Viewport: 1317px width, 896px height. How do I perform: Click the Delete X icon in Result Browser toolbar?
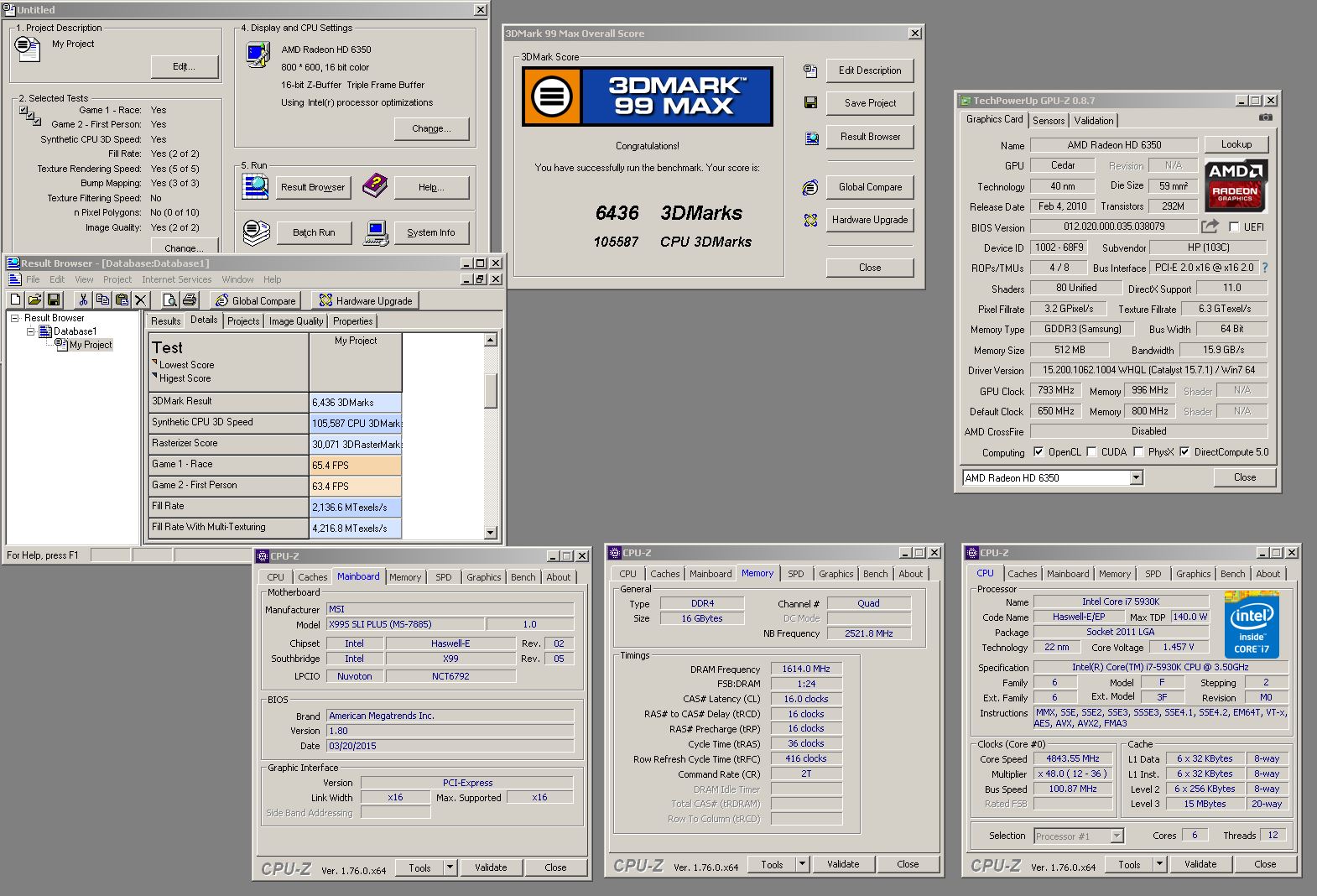click(x=141, y=300)
